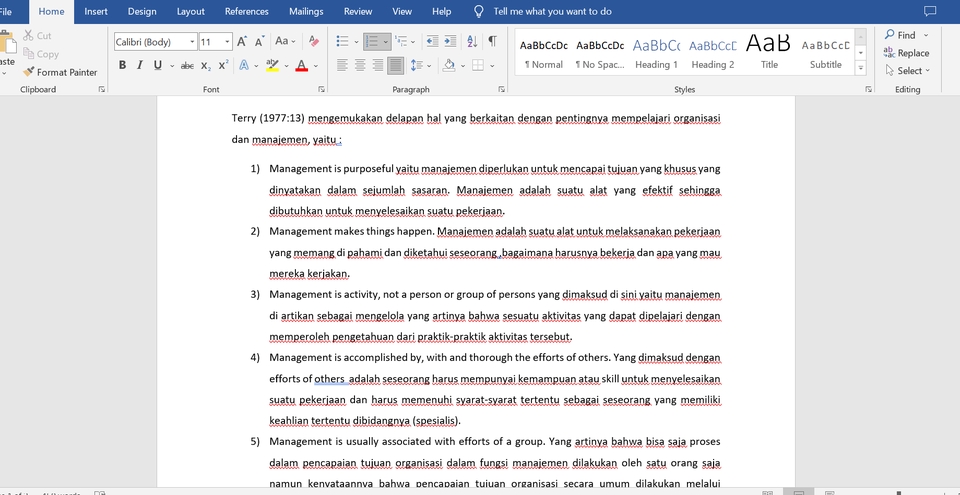Toggle Justify alignment button
Screen dimensions: 960x495
(x=396, y=65)
